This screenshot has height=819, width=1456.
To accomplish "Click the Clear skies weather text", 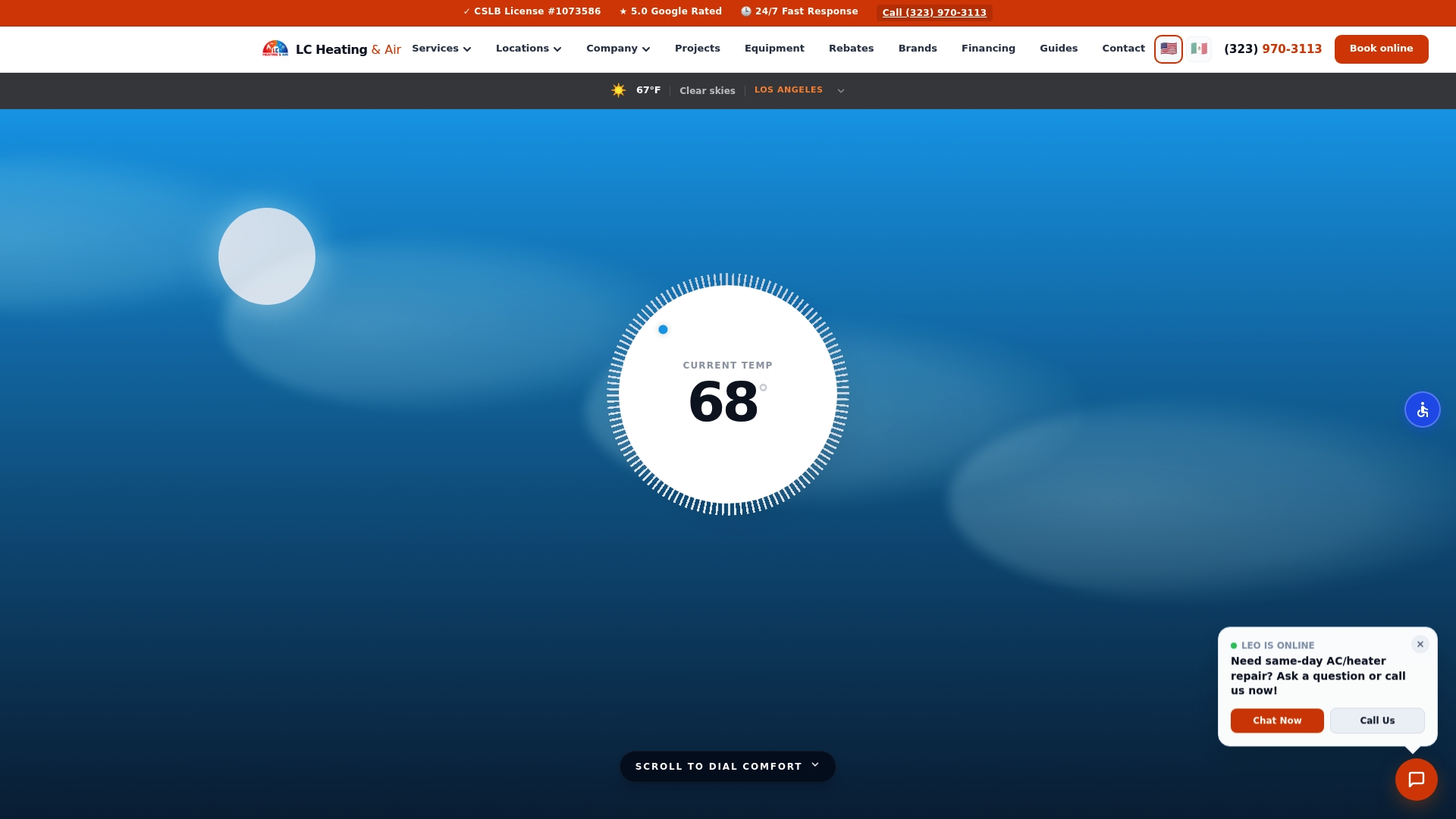I will 708,91.
